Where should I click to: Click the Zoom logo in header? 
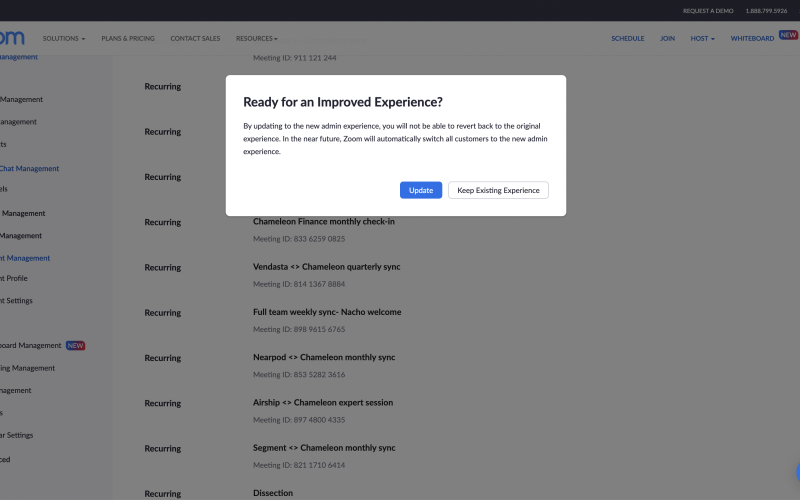[11, 38]
